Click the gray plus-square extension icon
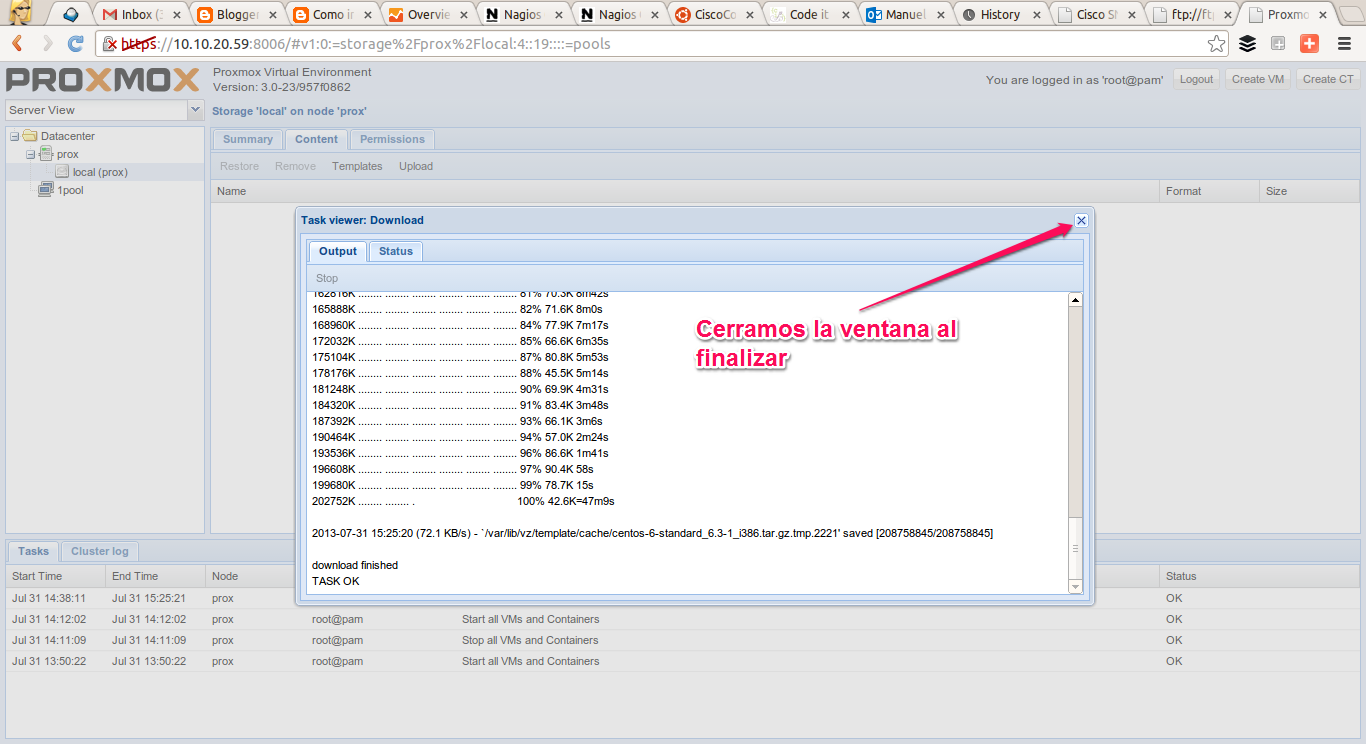The width and height of the screenshot is (1366, 744). [x=1278, y=44]
